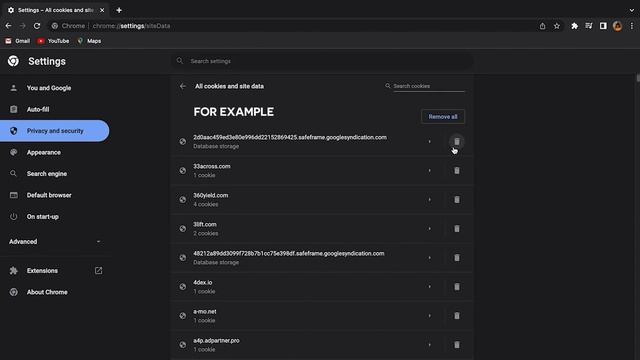Expand details for 33across.com

[429, 171]
